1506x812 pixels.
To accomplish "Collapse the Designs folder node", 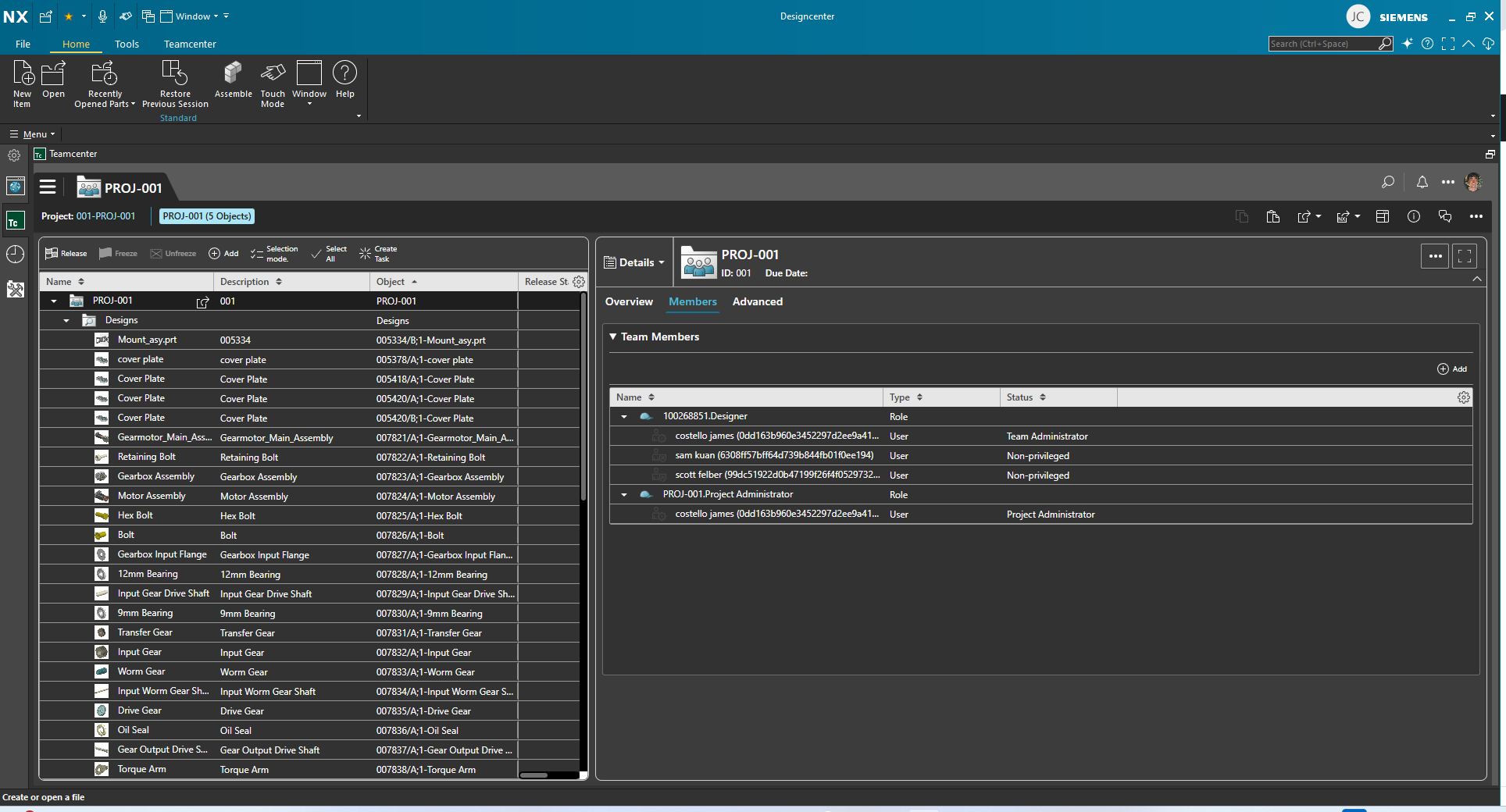I will coord(66,320).
